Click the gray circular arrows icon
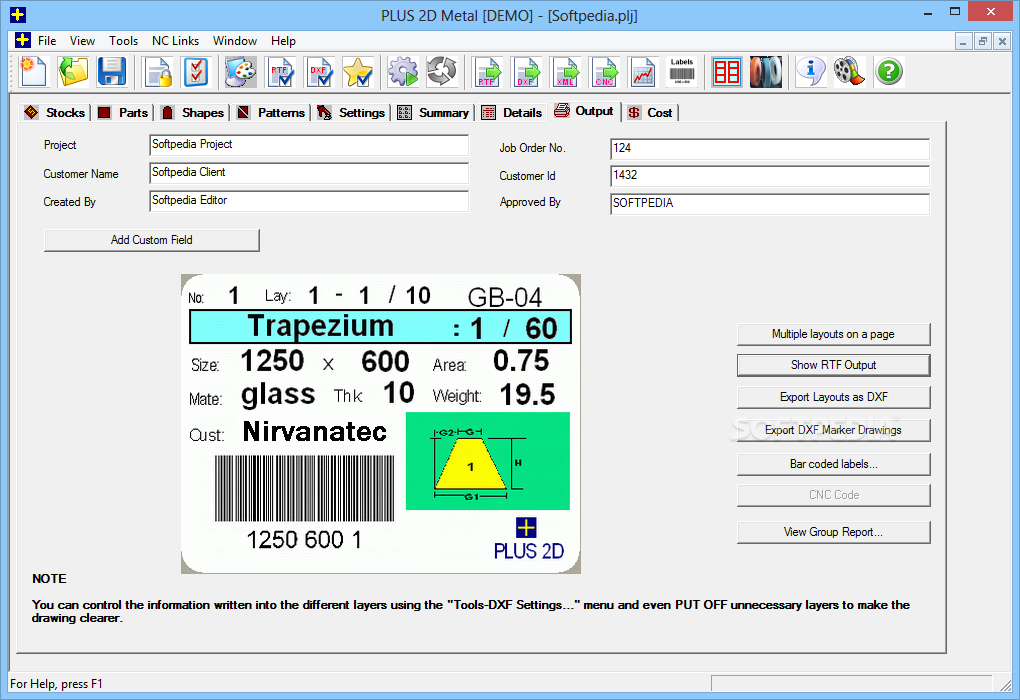Screen dimensions: 1020x700 442,72
